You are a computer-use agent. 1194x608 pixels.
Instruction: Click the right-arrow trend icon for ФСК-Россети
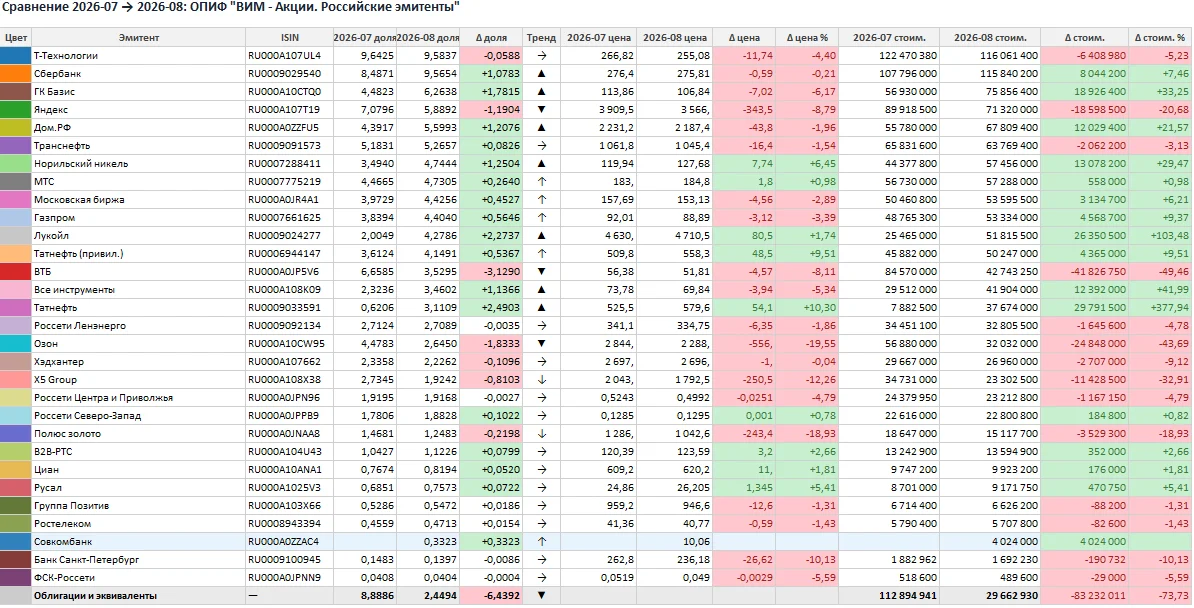pyautogui.click(x=541, y=578)
